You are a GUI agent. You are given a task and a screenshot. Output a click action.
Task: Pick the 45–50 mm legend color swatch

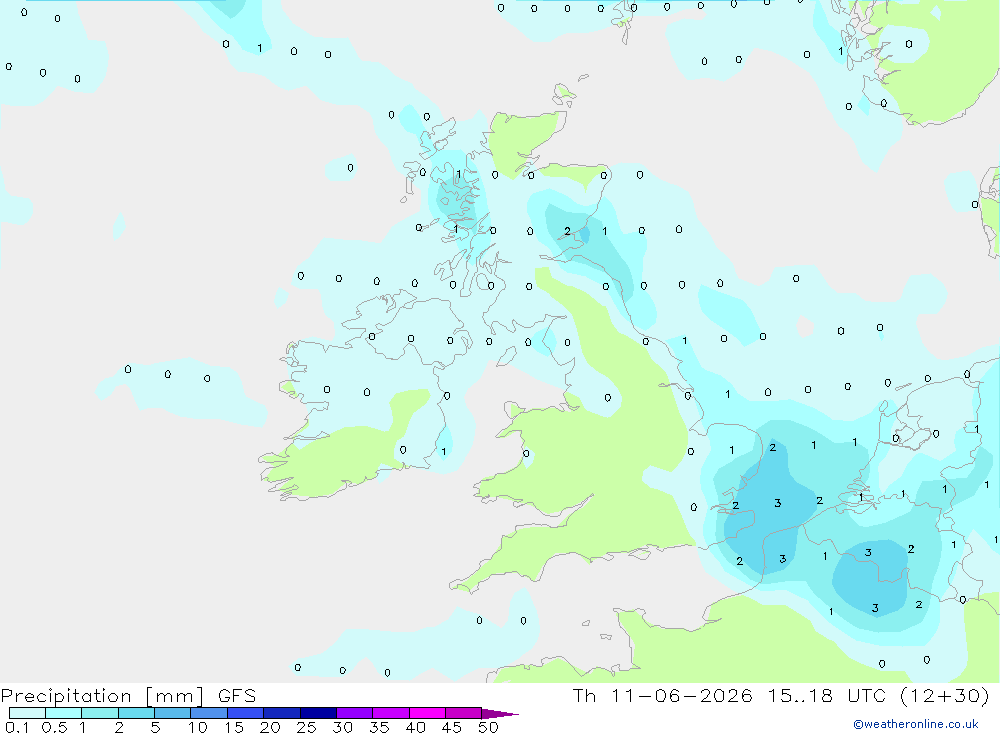(x=463, y=713)
